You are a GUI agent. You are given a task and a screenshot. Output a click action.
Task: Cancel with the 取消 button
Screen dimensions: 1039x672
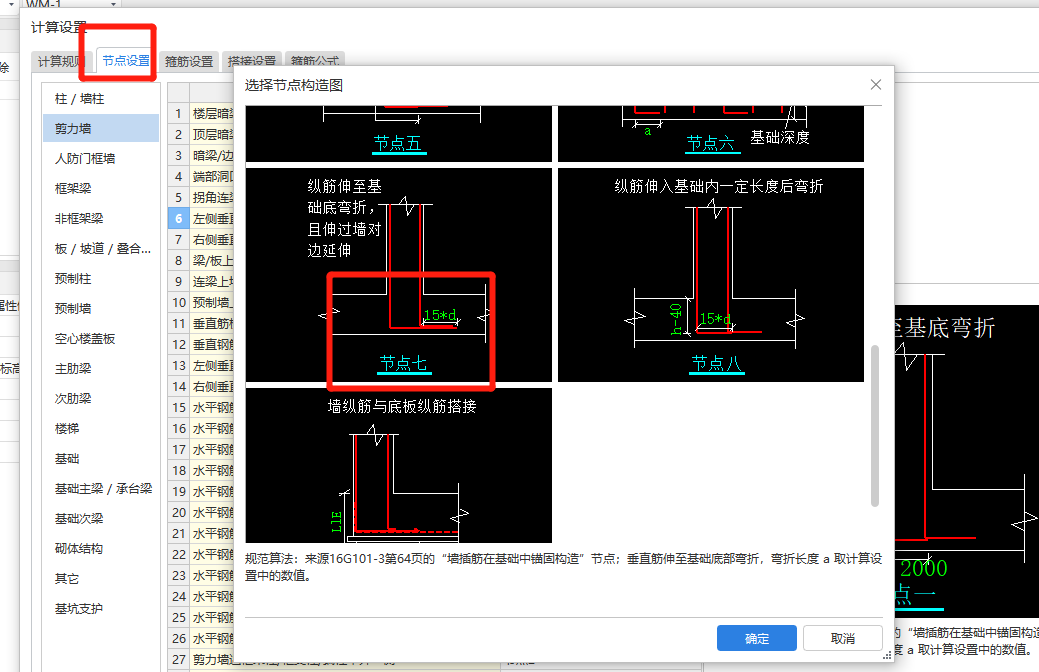(x=842, y=638)
